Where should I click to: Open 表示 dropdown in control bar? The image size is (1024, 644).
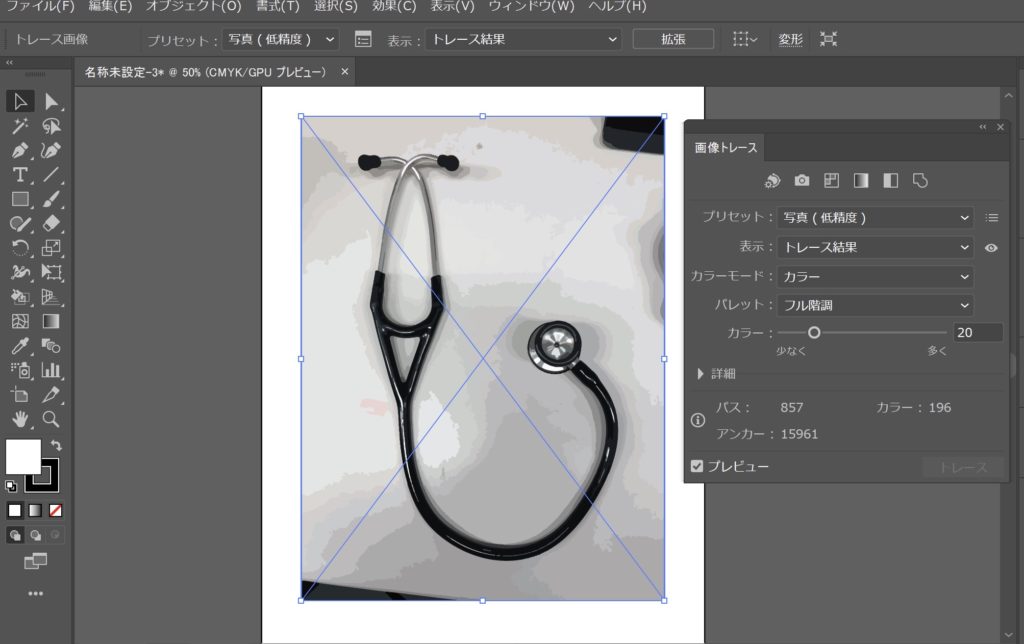[524, 39]
